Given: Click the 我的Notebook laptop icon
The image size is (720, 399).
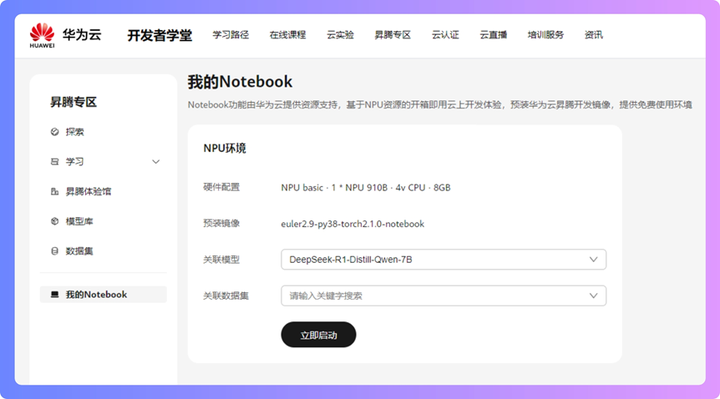Looking at the screenshot, I should 55,294.
